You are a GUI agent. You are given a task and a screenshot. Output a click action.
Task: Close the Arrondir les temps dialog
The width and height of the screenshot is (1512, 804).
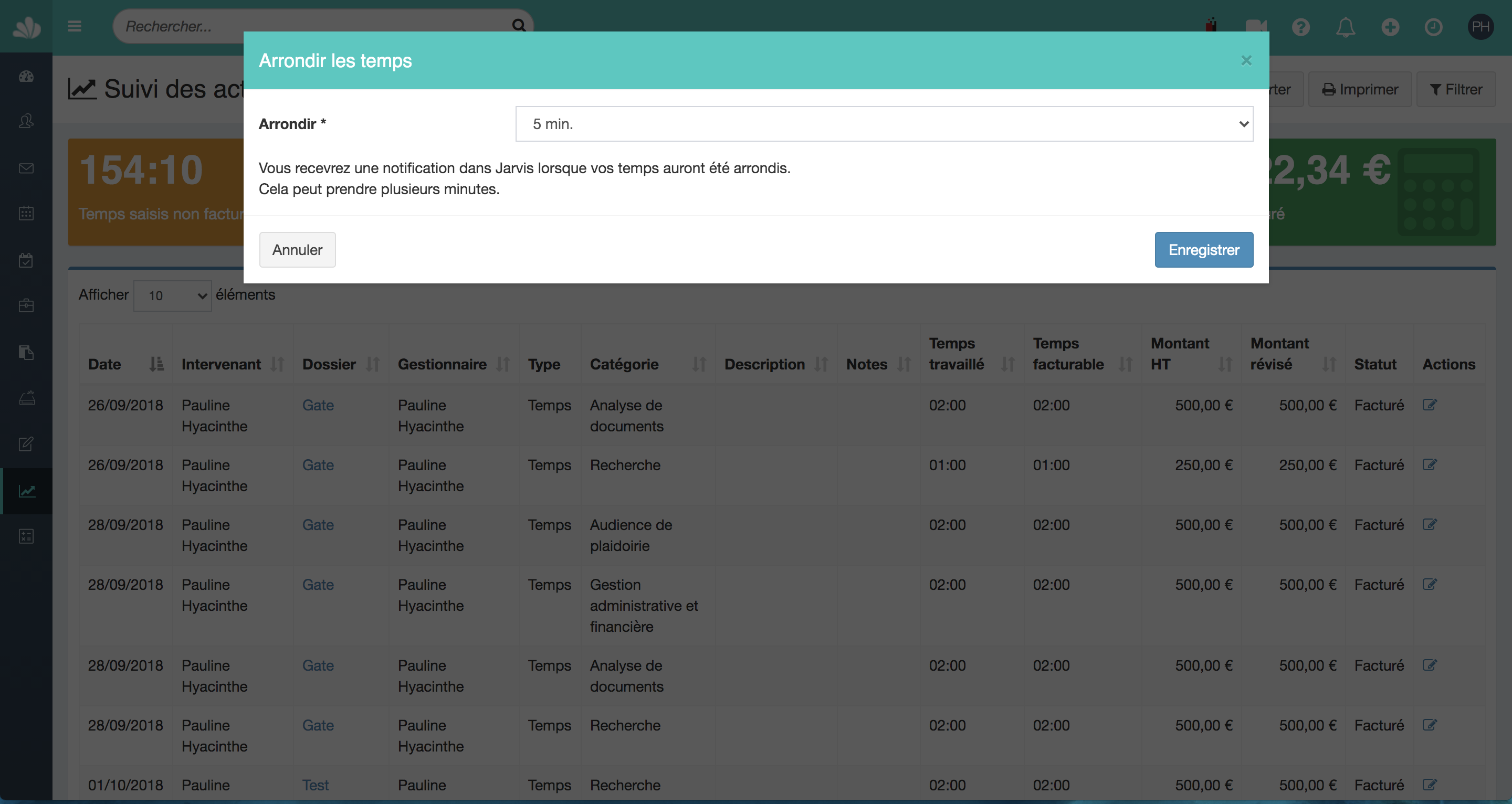point(1247,60)
